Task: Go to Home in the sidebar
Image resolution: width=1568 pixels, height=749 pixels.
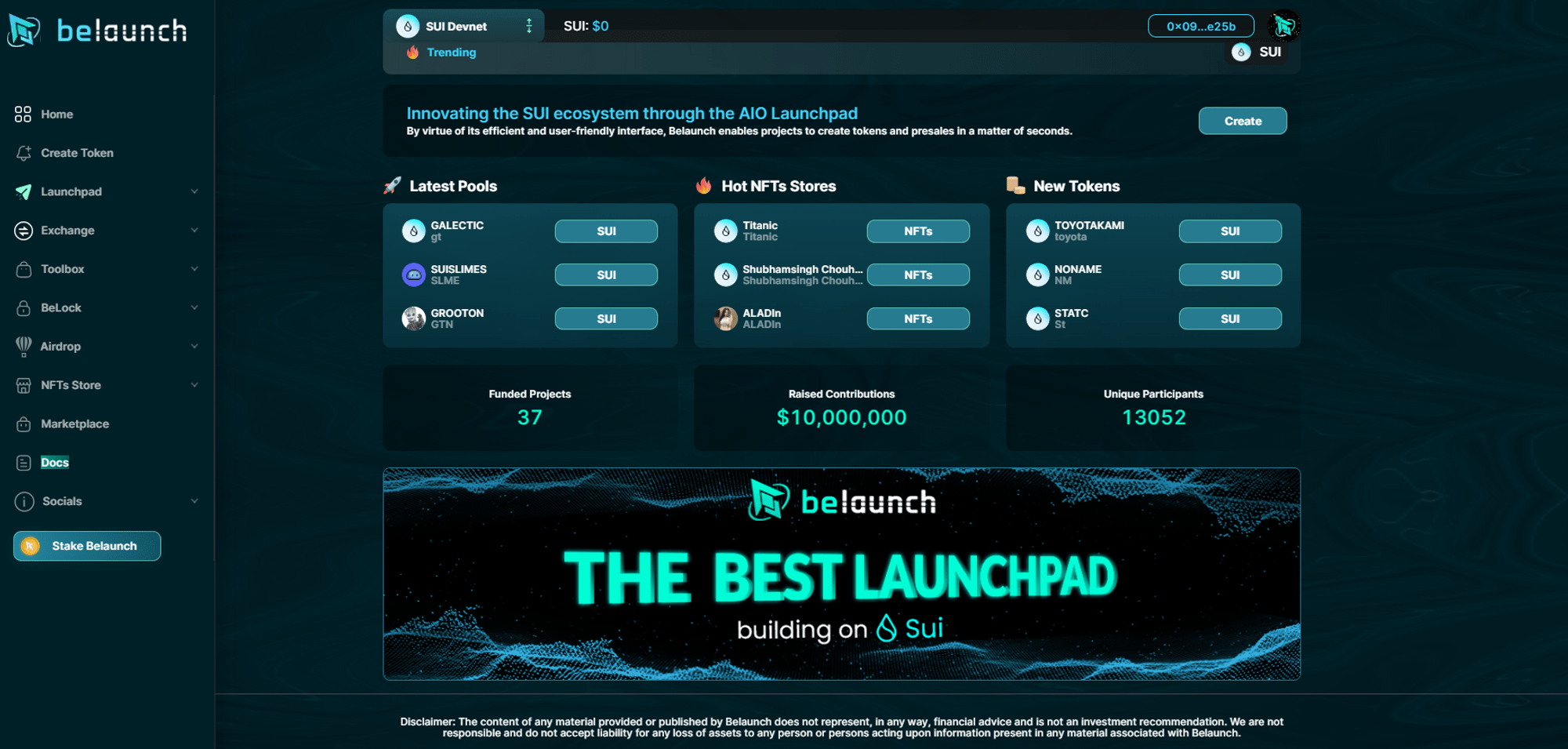Action: click(56, 115)
